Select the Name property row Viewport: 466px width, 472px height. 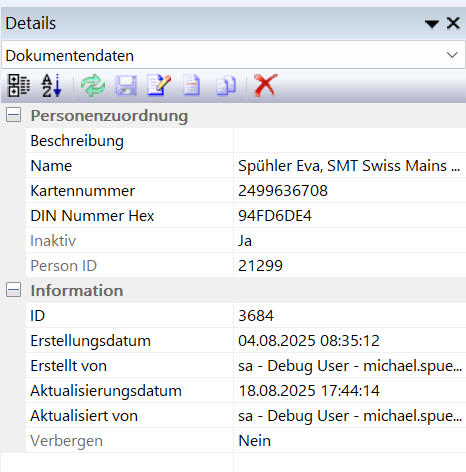point(246,166)
